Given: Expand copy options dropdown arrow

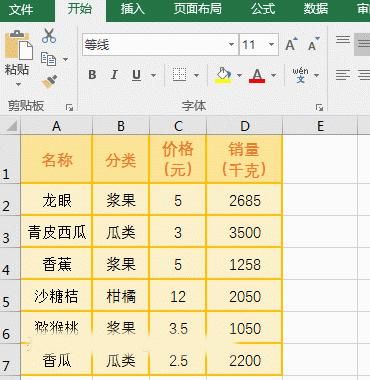Looking at the screenshot, I should pos(65,60).
